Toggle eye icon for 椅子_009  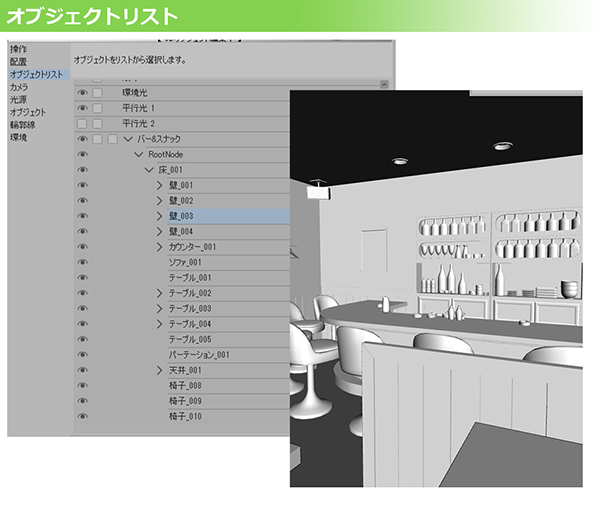[x=82, y=401]
